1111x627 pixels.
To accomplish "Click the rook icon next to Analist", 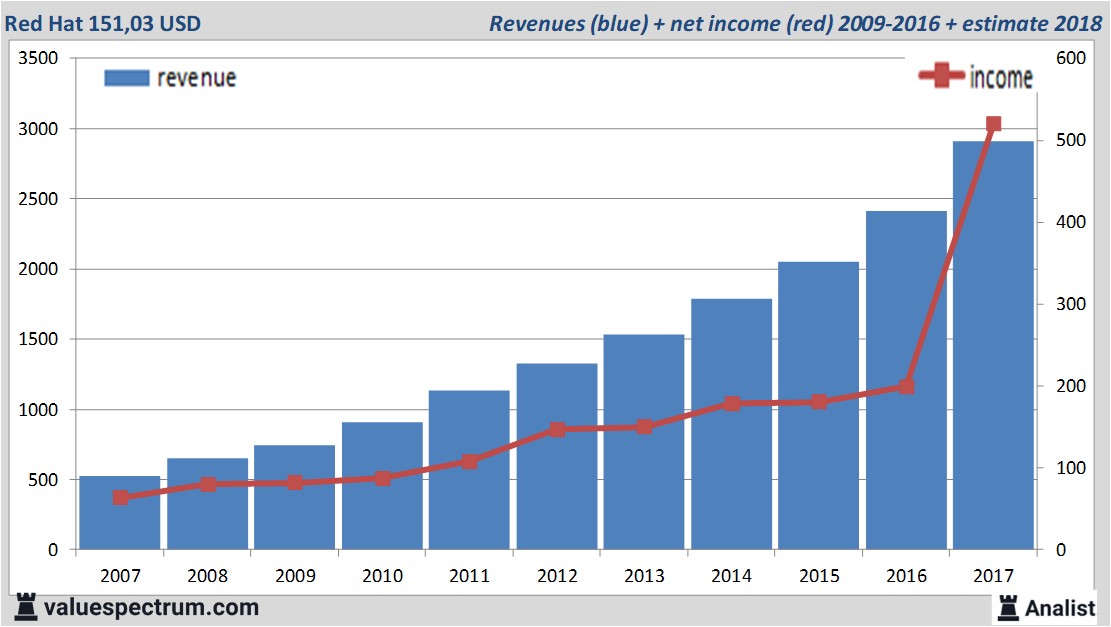I will coord(1007,607).
